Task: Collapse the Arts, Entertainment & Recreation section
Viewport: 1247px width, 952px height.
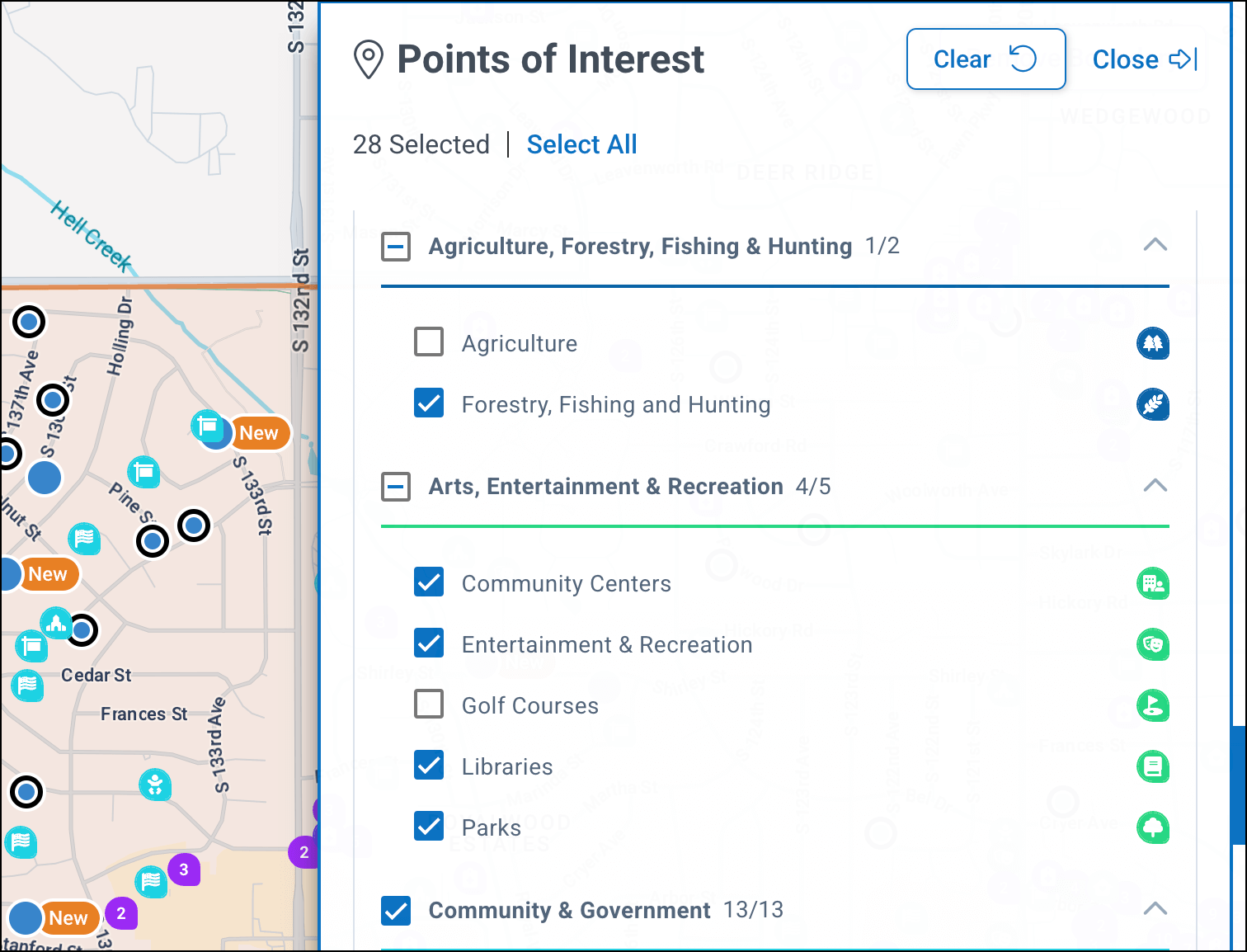Action: [1155, 486]
